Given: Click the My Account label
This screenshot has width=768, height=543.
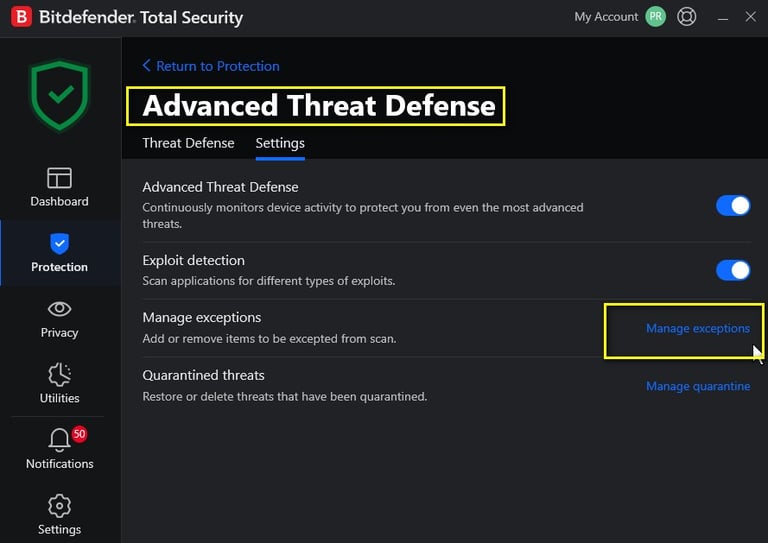Looking at the screenshot, I should [x=606, y=17].
